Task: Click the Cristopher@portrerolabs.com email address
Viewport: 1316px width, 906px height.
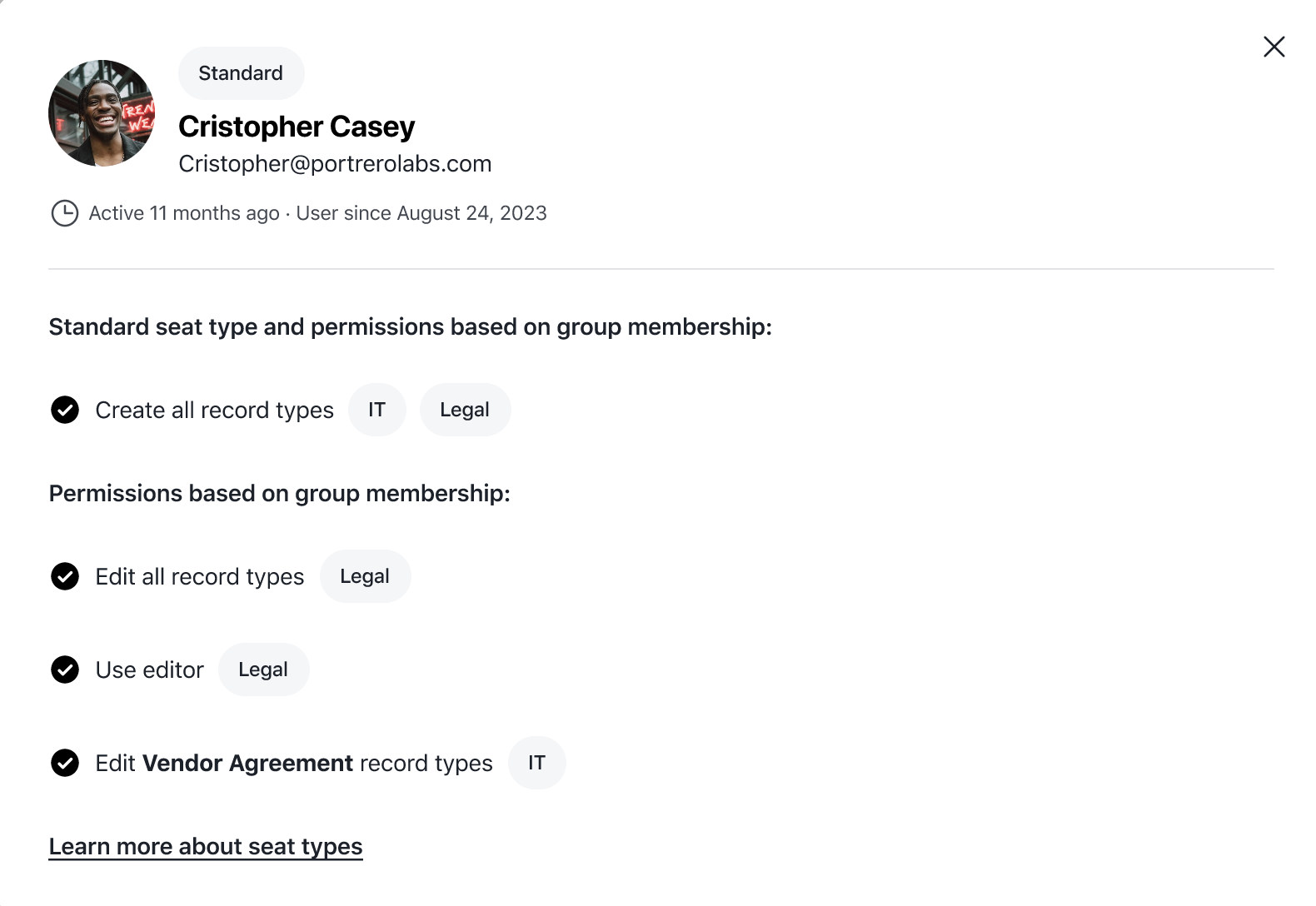Action: click(335, 164)
